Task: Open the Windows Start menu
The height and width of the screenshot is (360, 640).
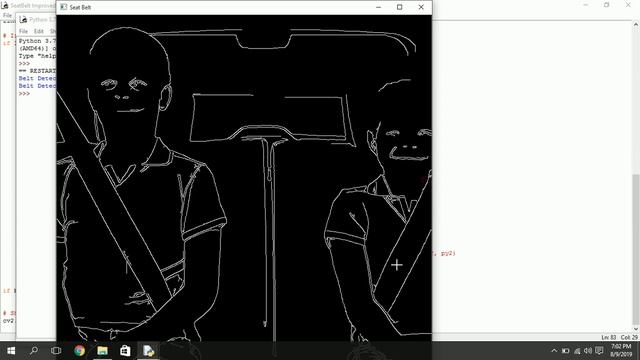Action: [x=11, y=351]
